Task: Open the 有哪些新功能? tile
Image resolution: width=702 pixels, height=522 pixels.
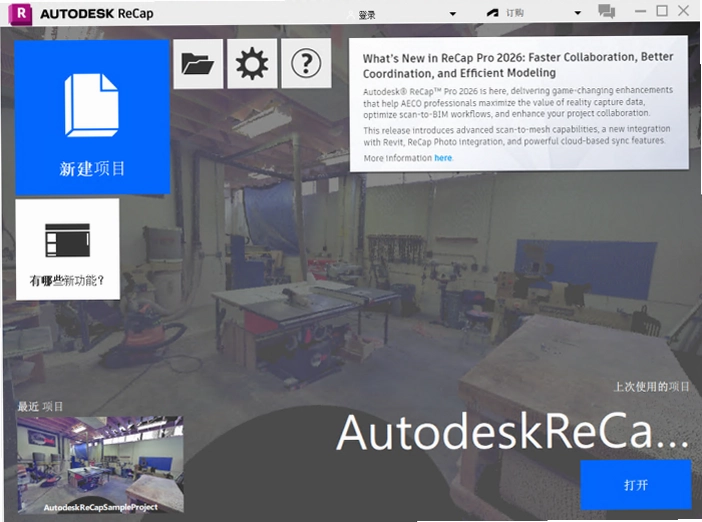Action: pos(68,249)
